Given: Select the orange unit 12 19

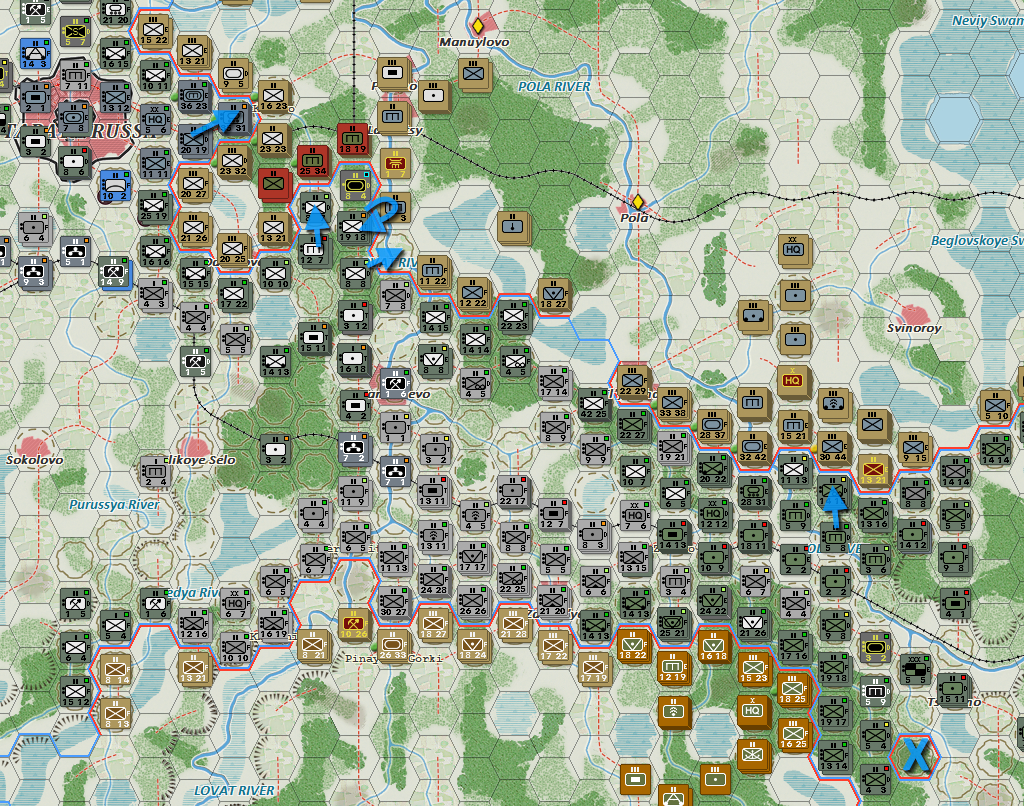Looking at the screenshot, I should [672, 668].
